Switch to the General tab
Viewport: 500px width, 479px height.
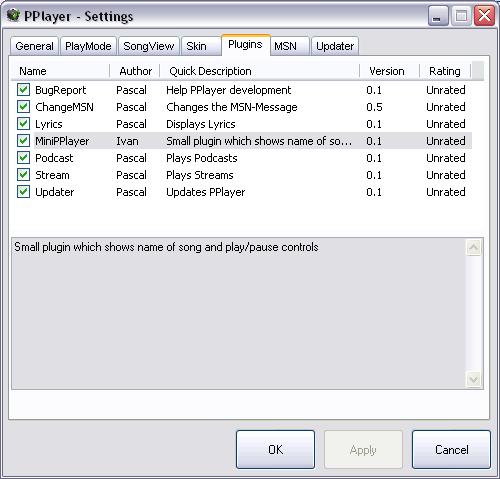point(34,46)
